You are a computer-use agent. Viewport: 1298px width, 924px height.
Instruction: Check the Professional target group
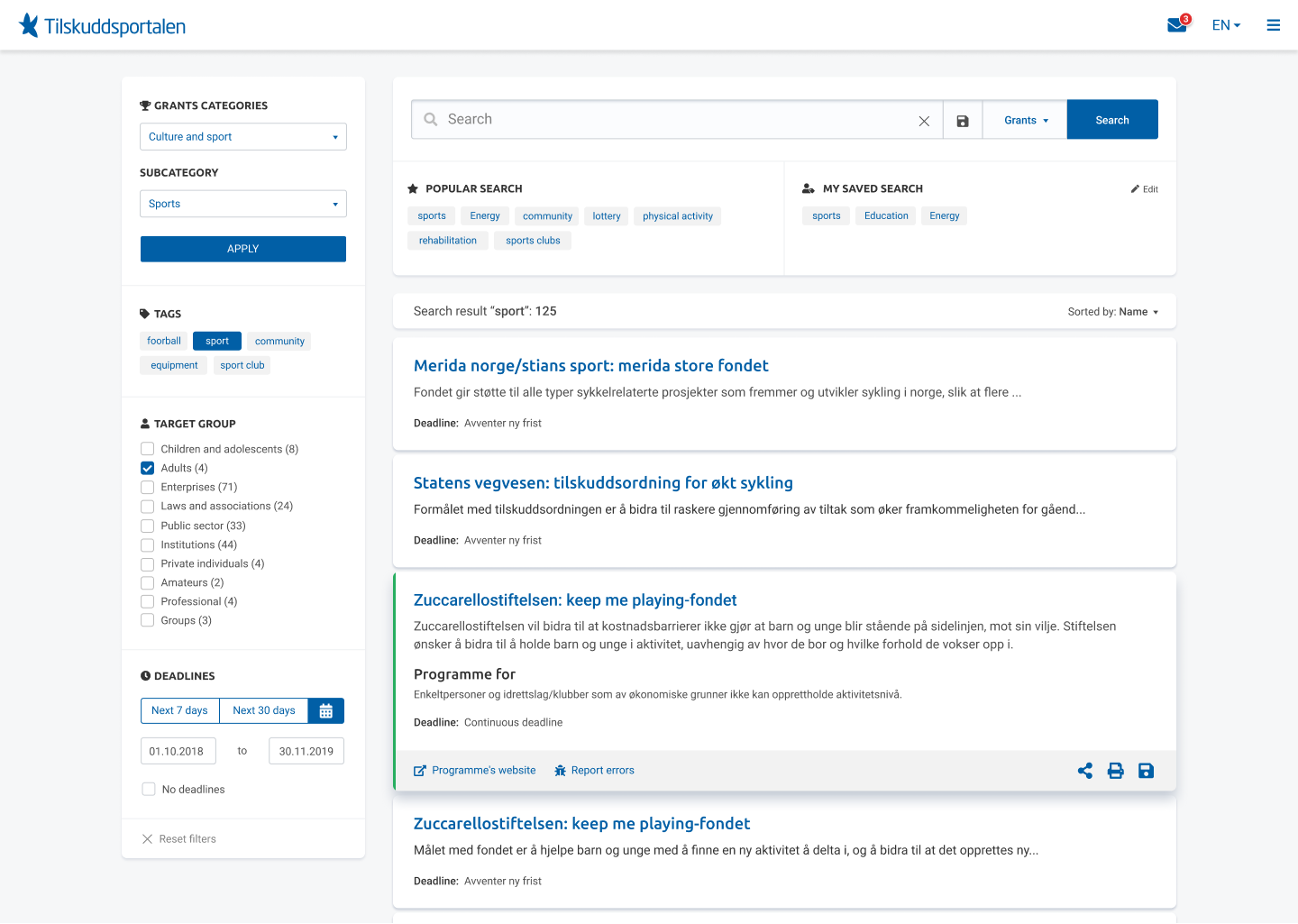[x=148, y=601]
